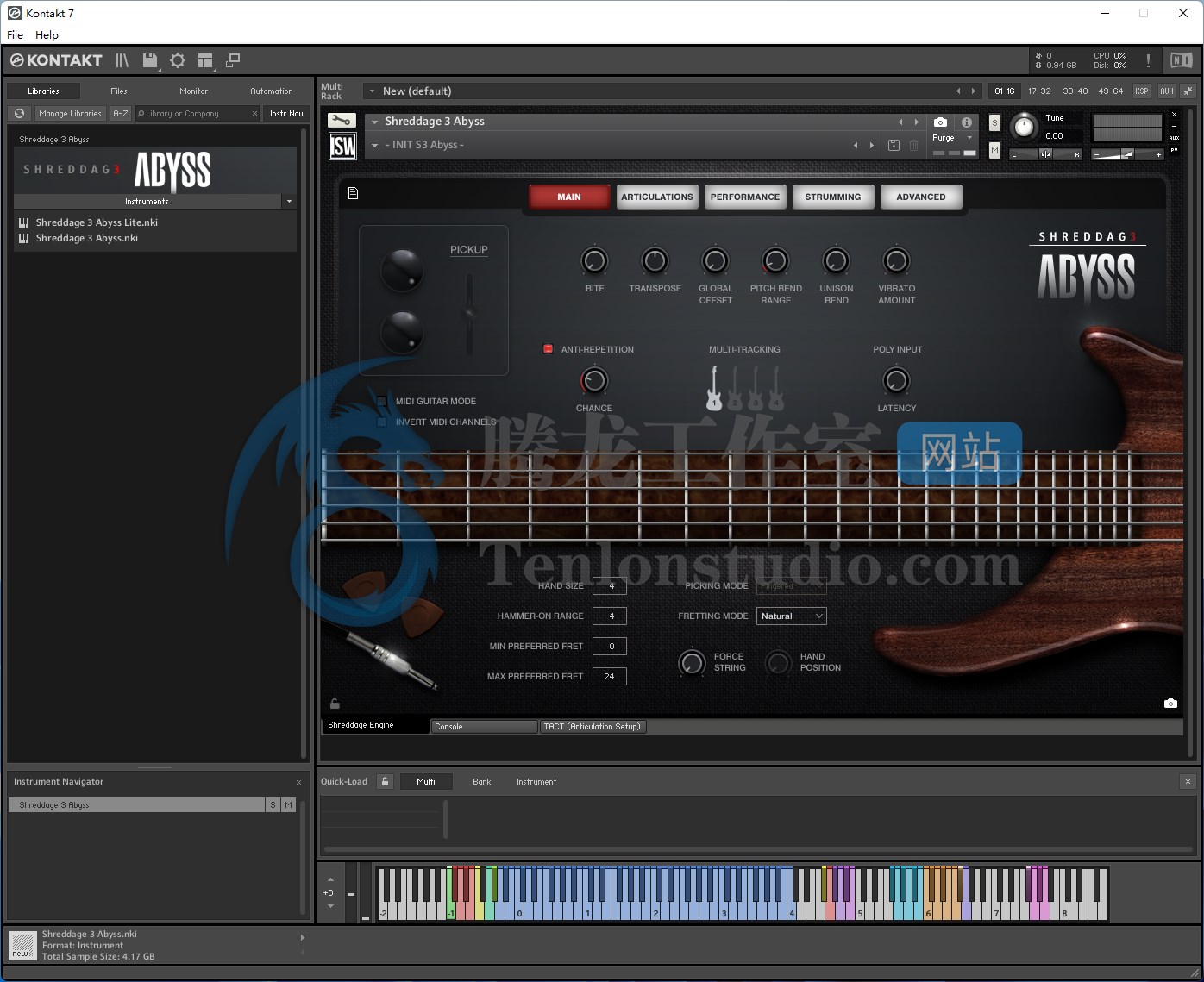Image resolution: width=1204 pixels, height=982 pixels.
Task: Click the A-Z sort button
Action: [121, 113]
